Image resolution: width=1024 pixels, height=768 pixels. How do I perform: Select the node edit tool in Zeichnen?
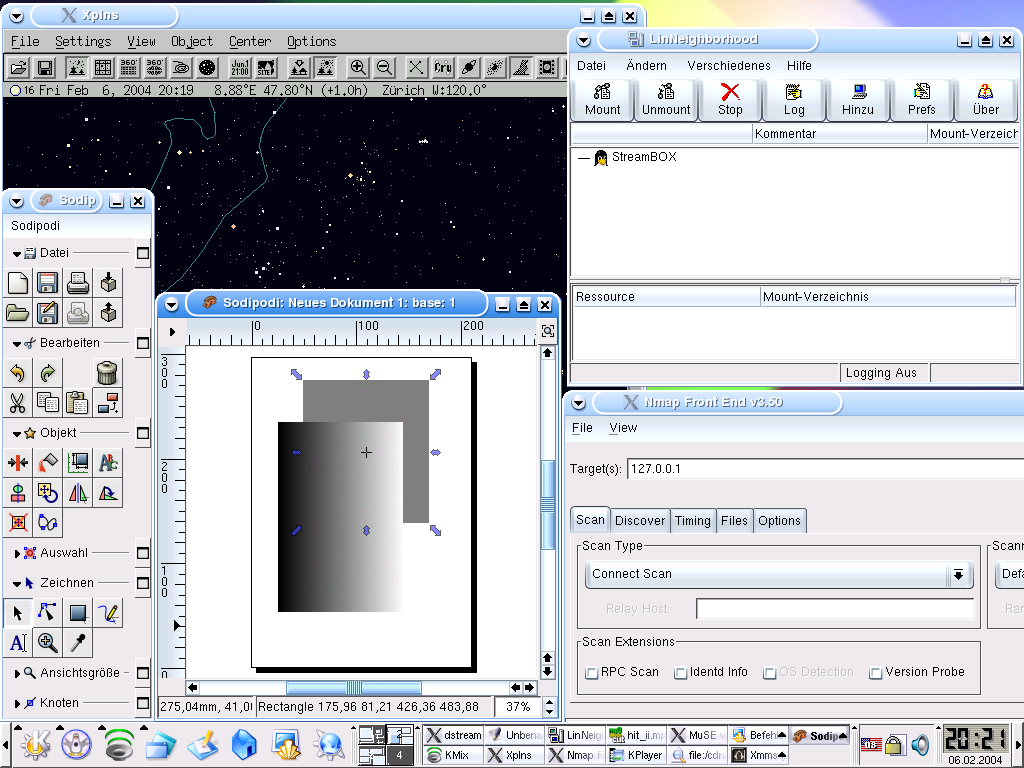[x=48, y=613]
